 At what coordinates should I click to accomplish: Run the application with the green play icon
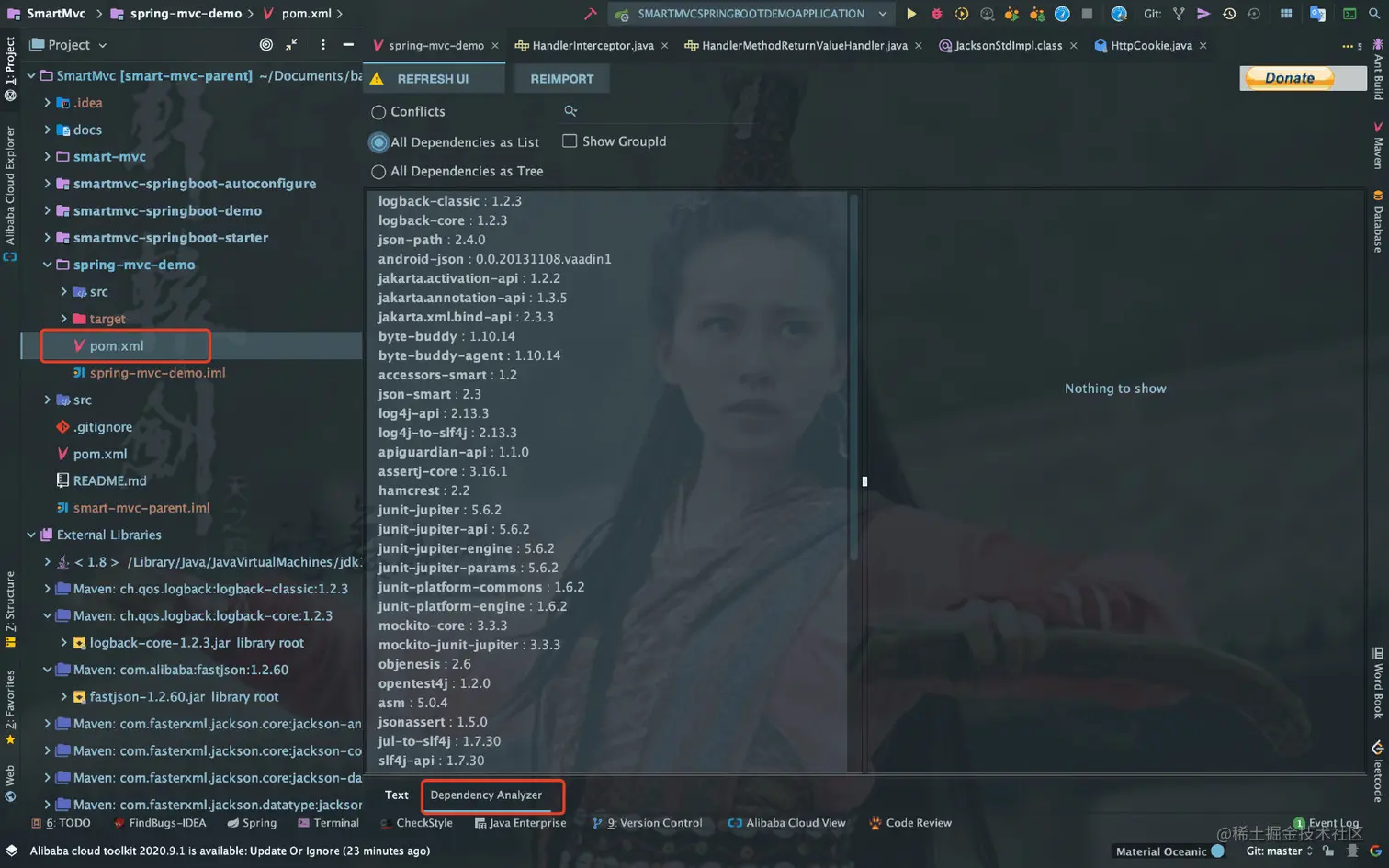click(x=911, y=14)
